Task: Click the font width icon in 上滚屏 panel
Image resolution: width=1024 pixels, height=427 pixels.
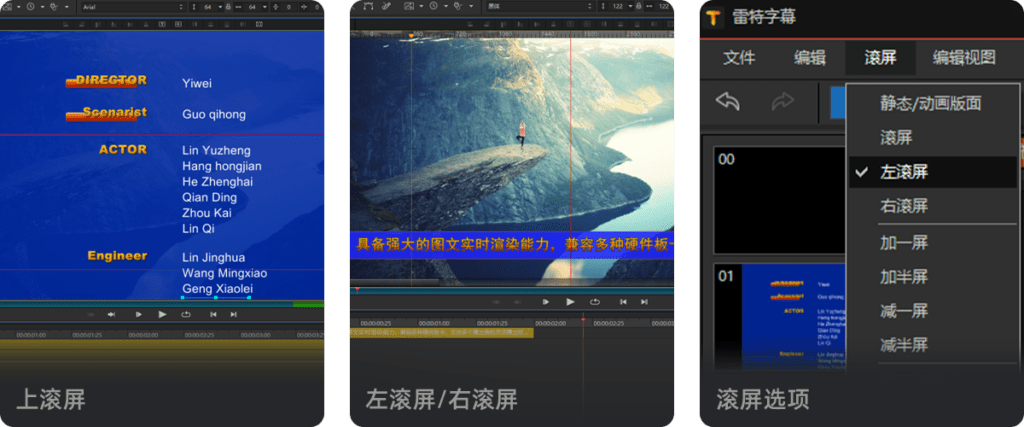Action: (238, 7)
